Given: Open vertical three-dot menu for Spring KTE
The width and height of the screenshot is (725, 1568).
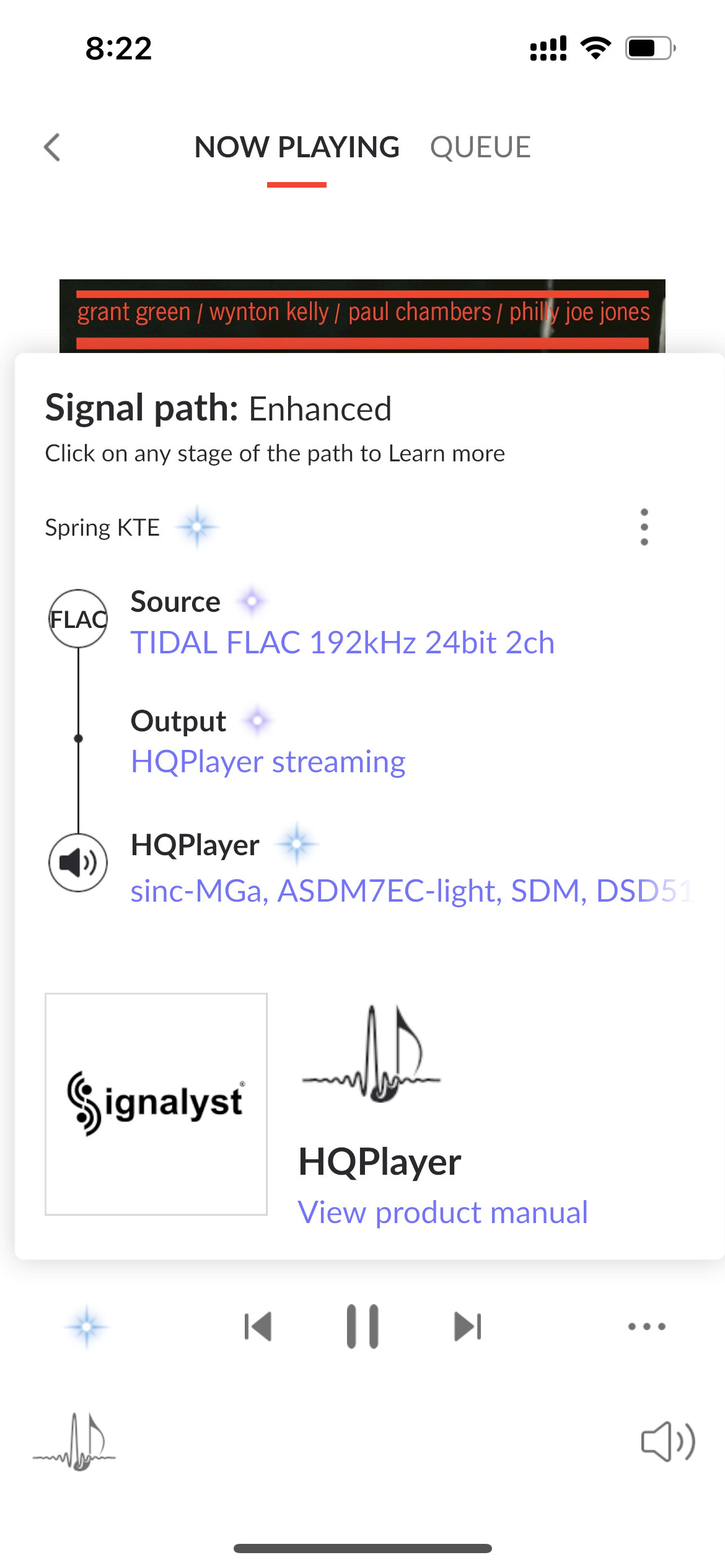Looking at the screenshot, I should (644, 527).
